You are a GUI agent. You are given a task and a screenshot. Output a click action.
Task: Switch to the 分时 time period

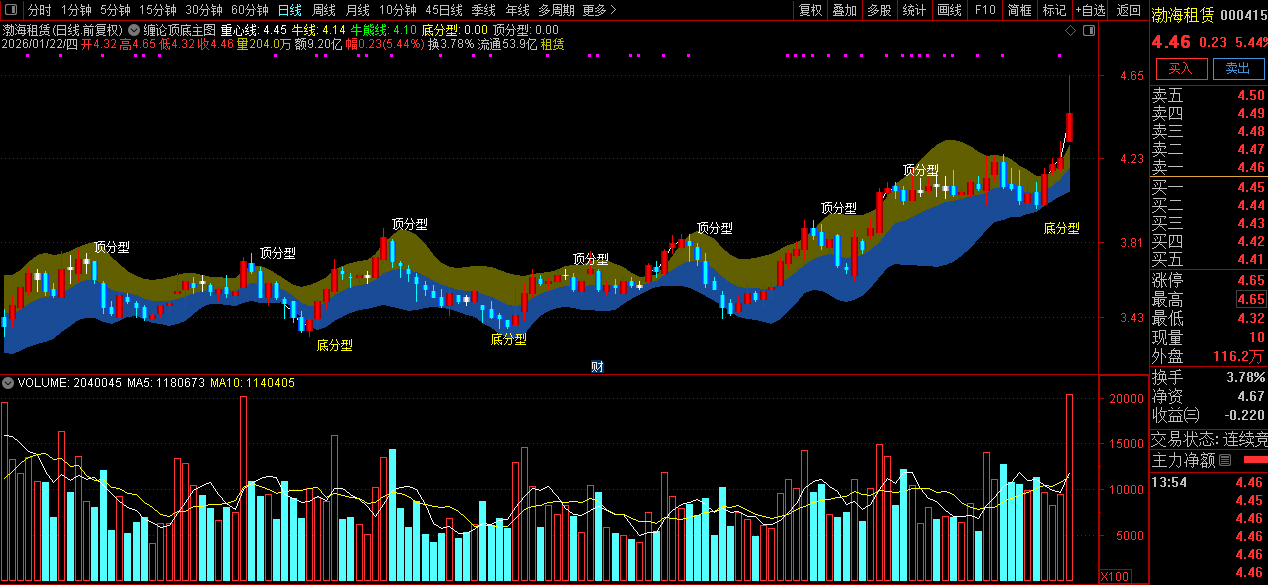(39, 10)
